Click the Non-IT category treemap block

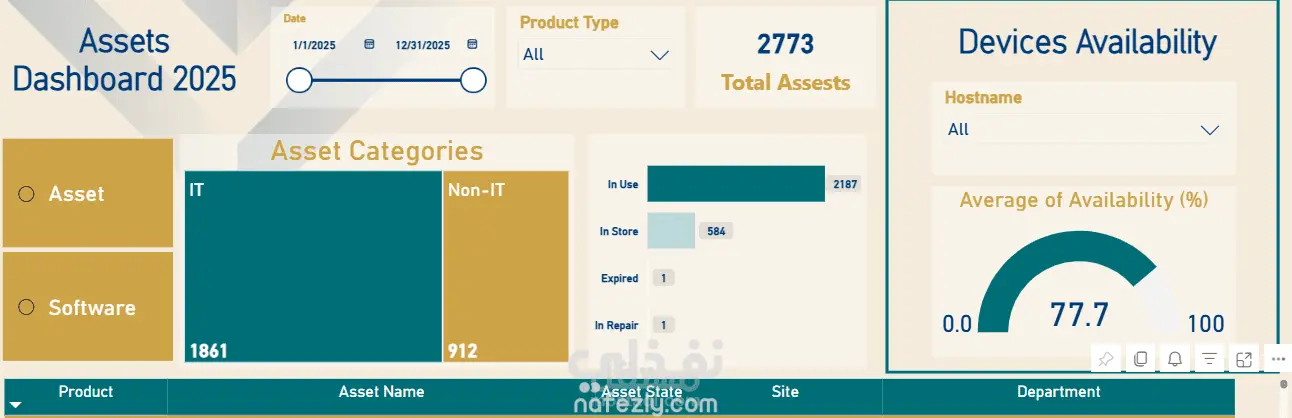(505, 266)
